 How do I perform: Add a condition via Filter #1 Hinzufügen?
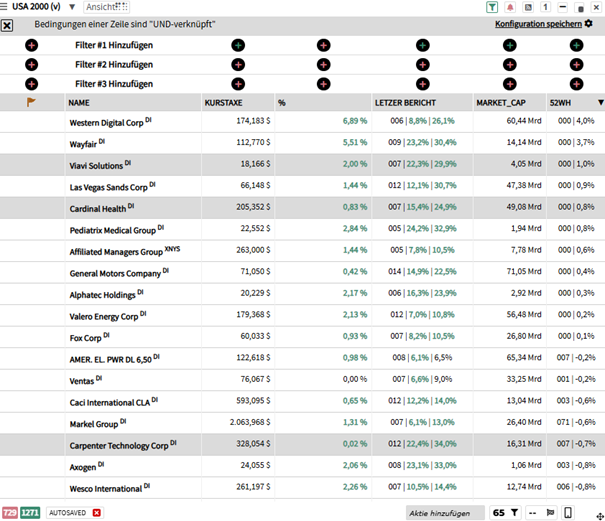click(x=113, y=46)
